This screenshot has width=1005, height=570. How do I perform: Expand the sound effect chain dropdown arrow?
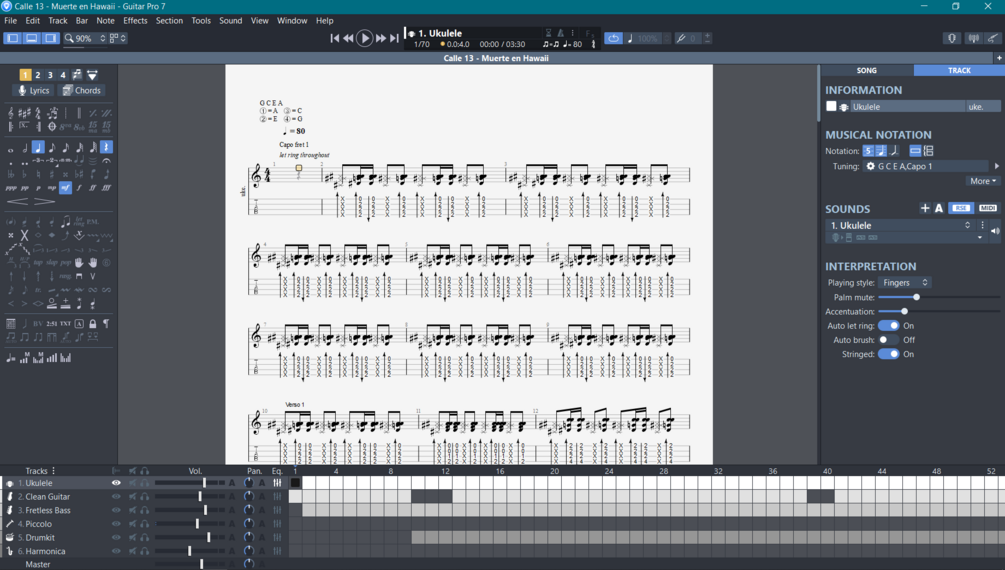979,238
